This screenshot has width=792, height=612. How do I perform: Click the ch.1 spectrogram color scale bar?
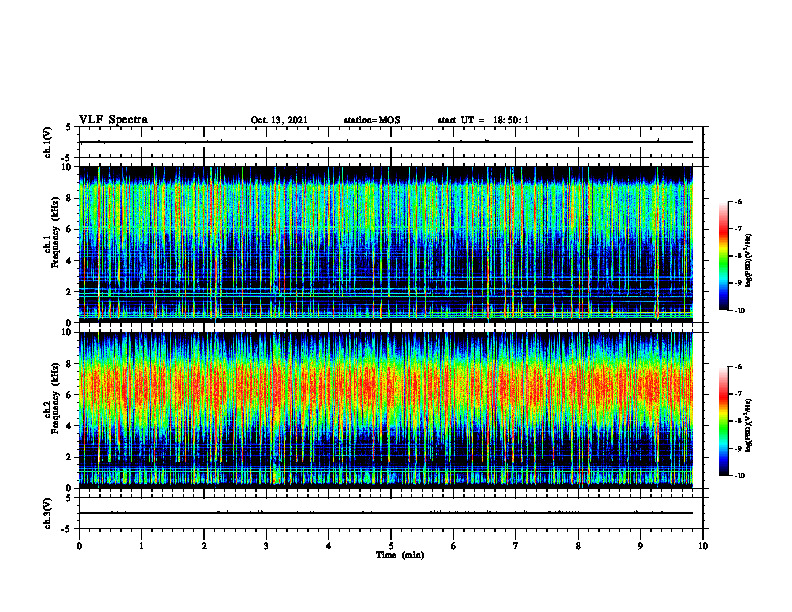(x=723, y=256)
